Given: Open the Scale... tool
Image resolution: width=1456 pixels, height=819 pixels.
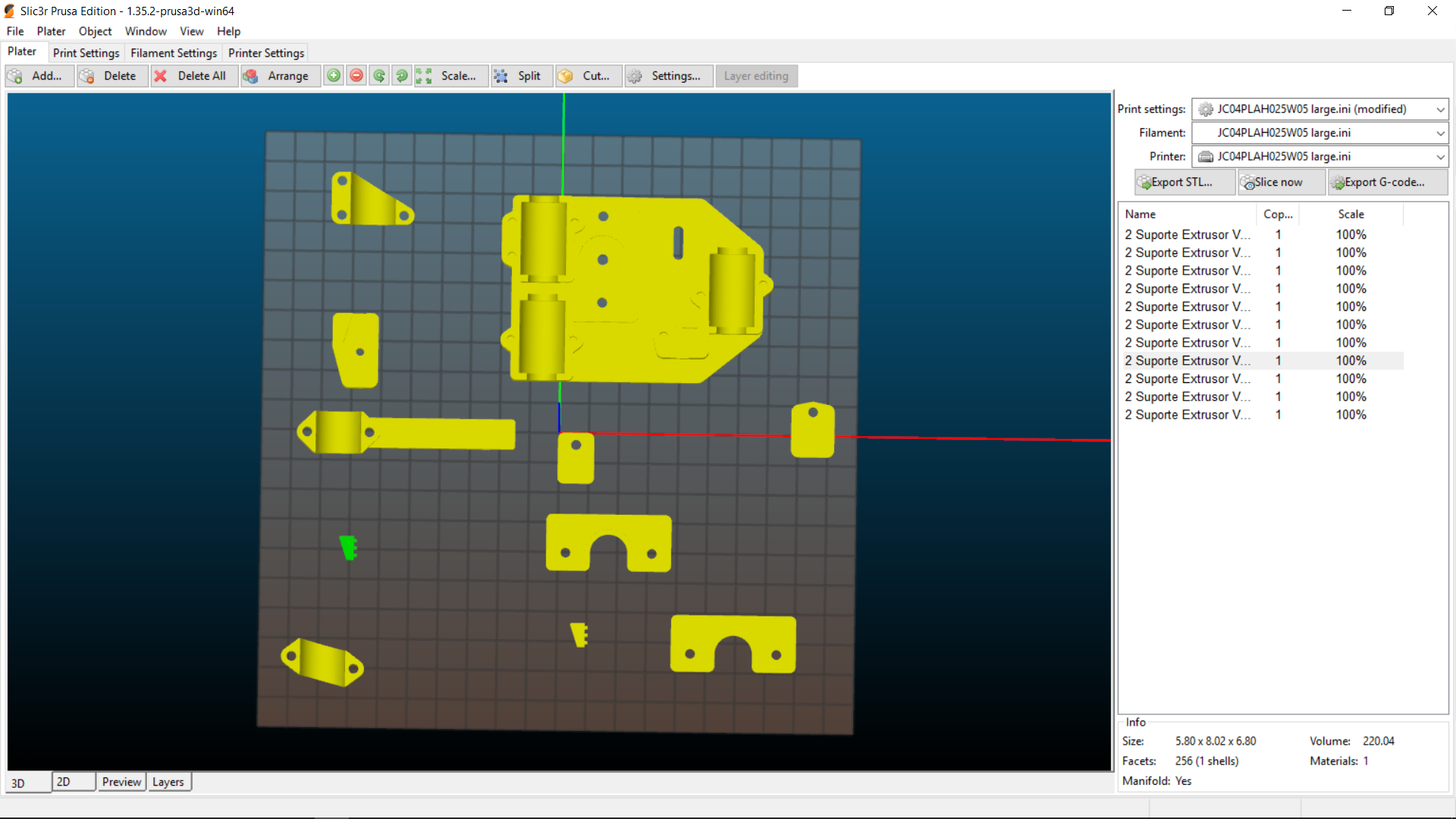Looking at the screenshot, I should click(451, 76).
